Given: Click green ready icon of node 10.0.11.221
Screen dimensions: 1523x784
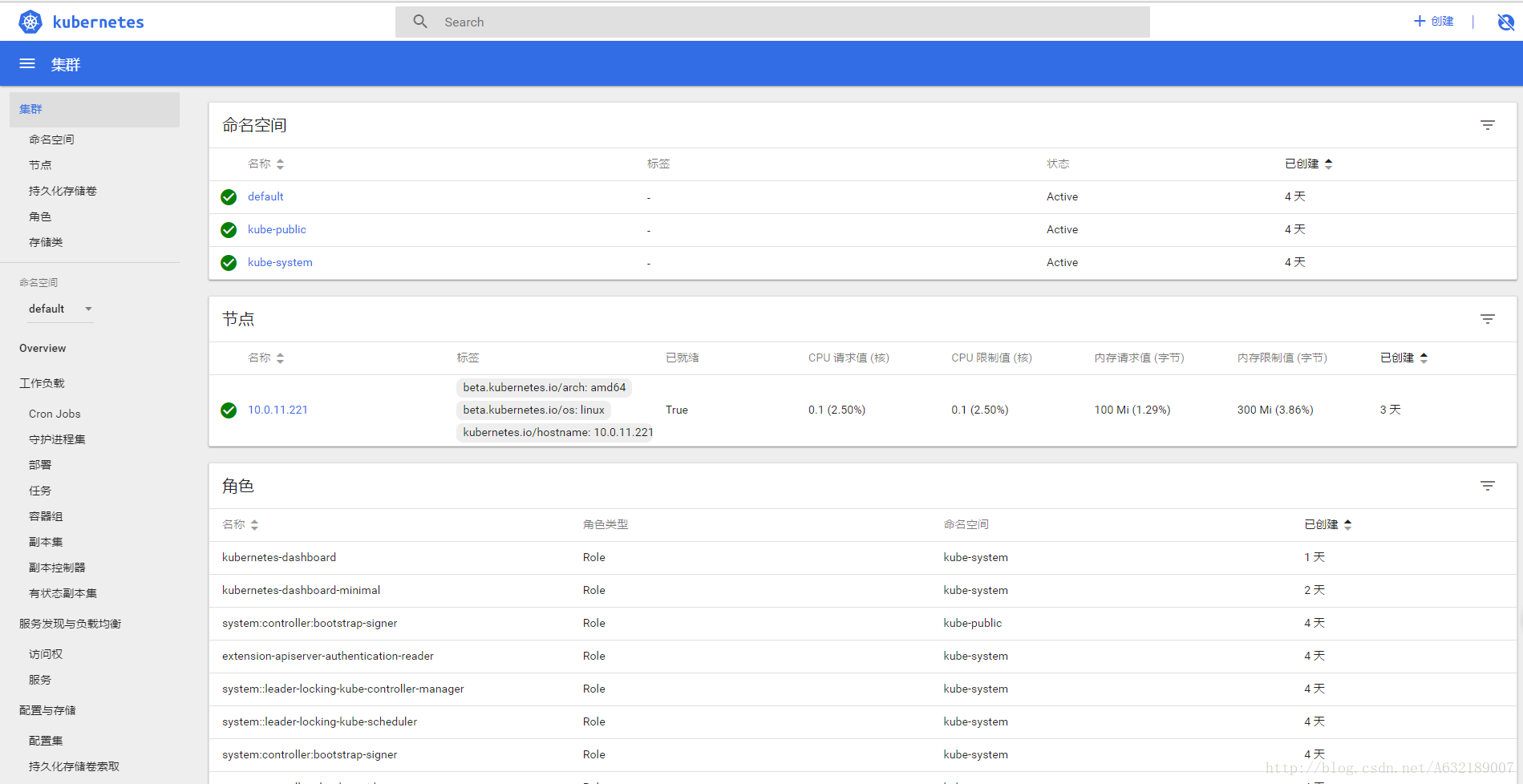Looking at the screenshot, I should point(229,410).
